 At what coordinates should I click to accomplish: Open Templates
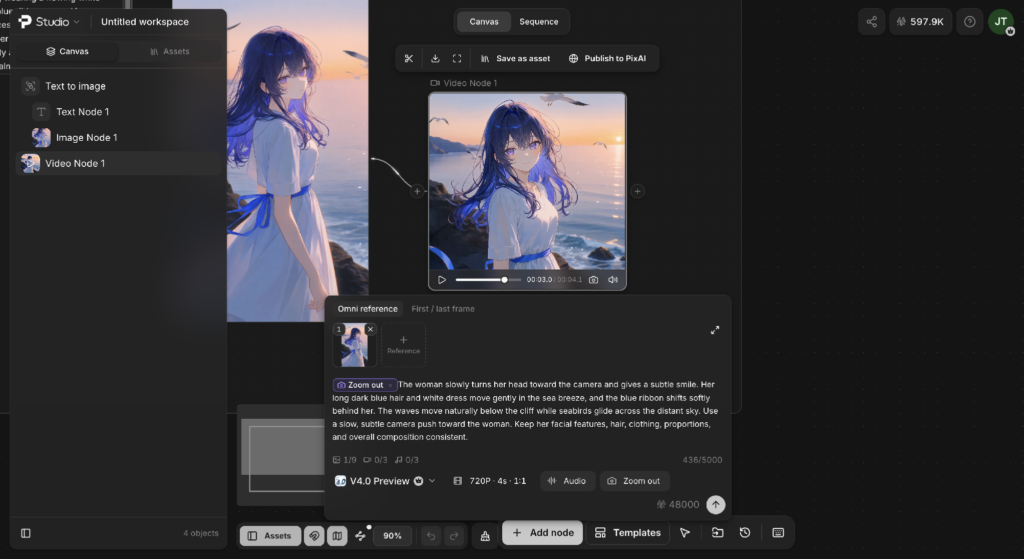click(x=628, y=533)
